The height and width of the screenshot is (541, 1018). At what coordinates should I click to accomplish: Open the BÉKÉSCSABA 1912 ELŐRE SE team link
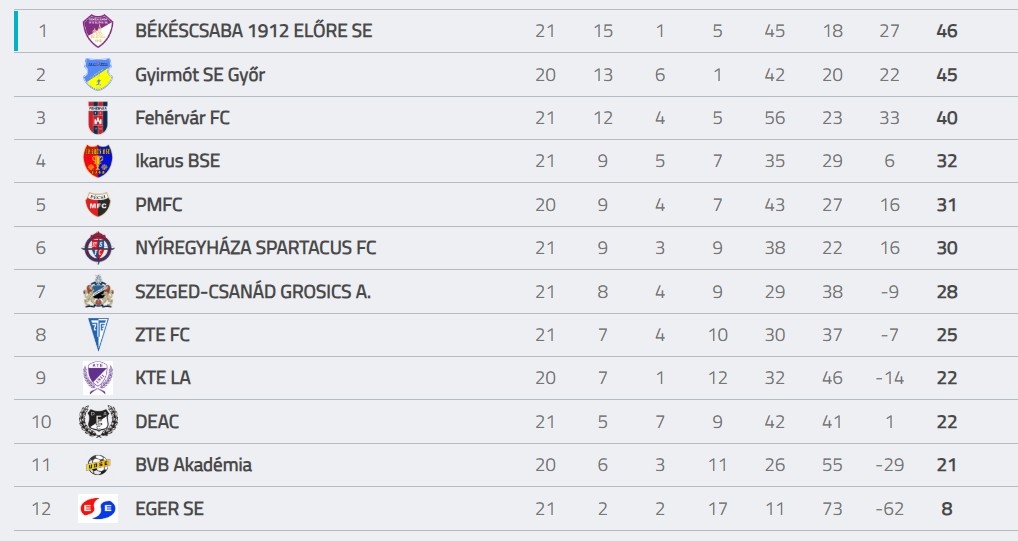[x=254, y=31]
